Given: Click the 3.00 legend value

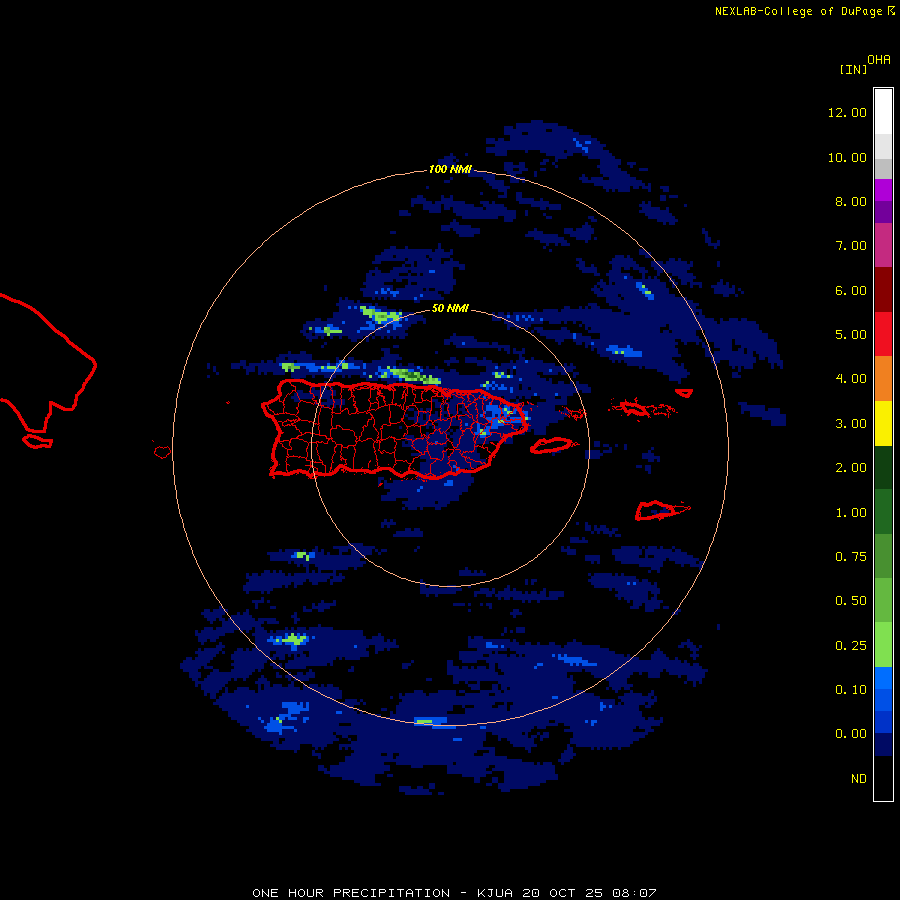Looking at the screenshot, I should [851, 424].
